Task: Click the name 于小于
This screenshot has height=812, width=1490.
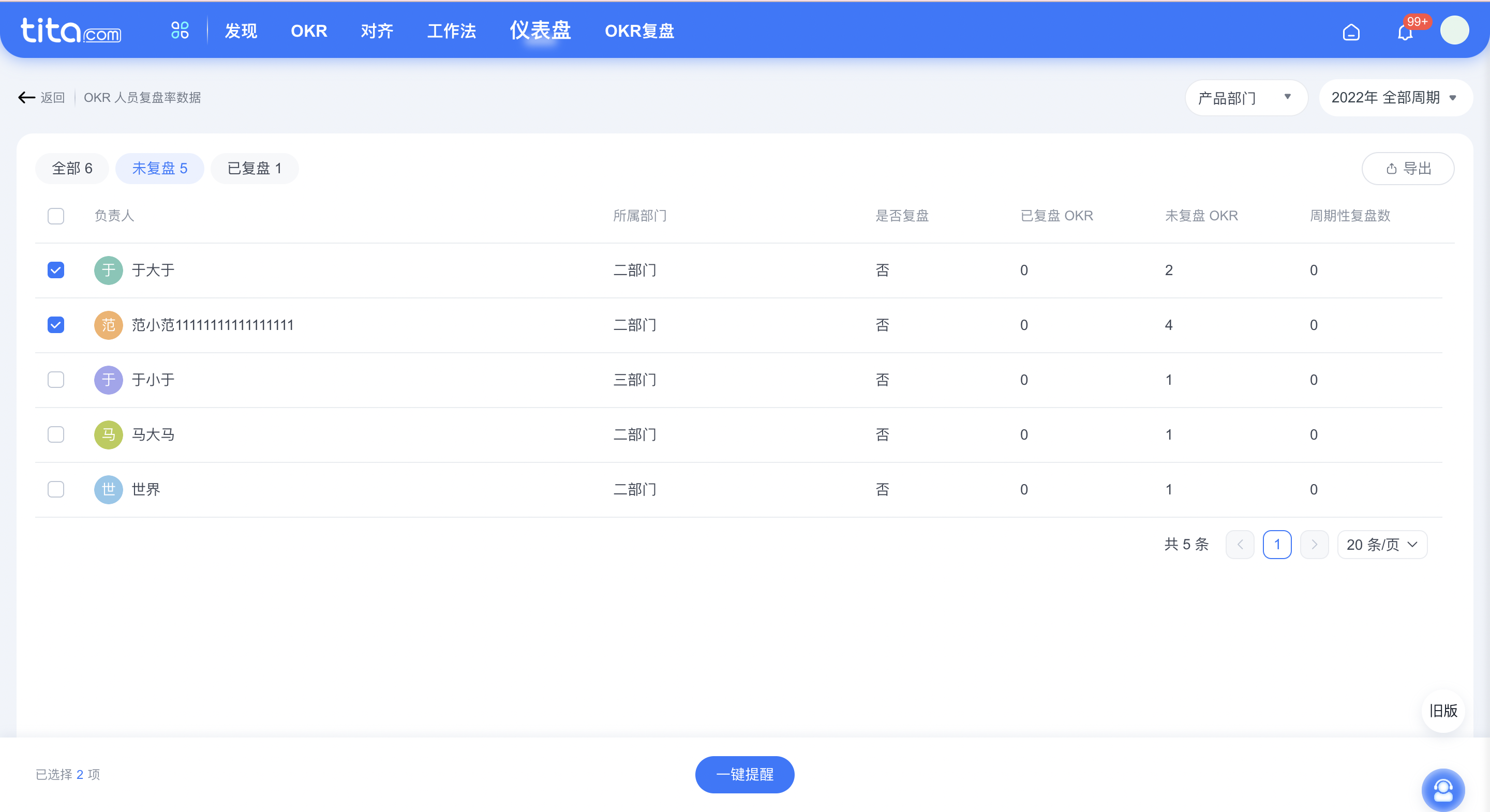Action: (x=153, y=380)
